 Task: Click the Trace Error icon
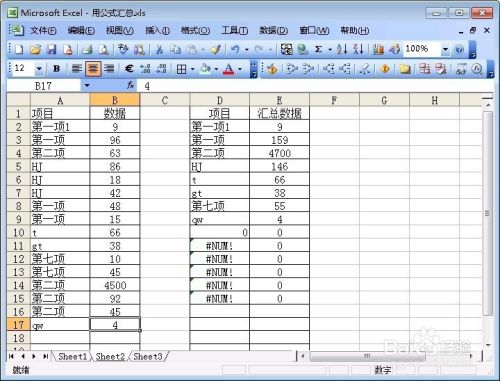385,69
